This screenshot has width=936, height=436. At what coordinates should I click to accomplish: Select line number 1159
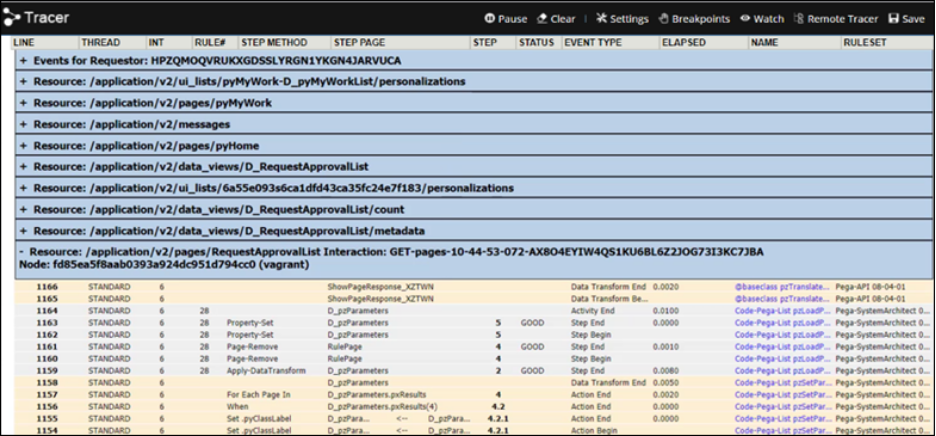pyautogui.click(x=47, y=370)
